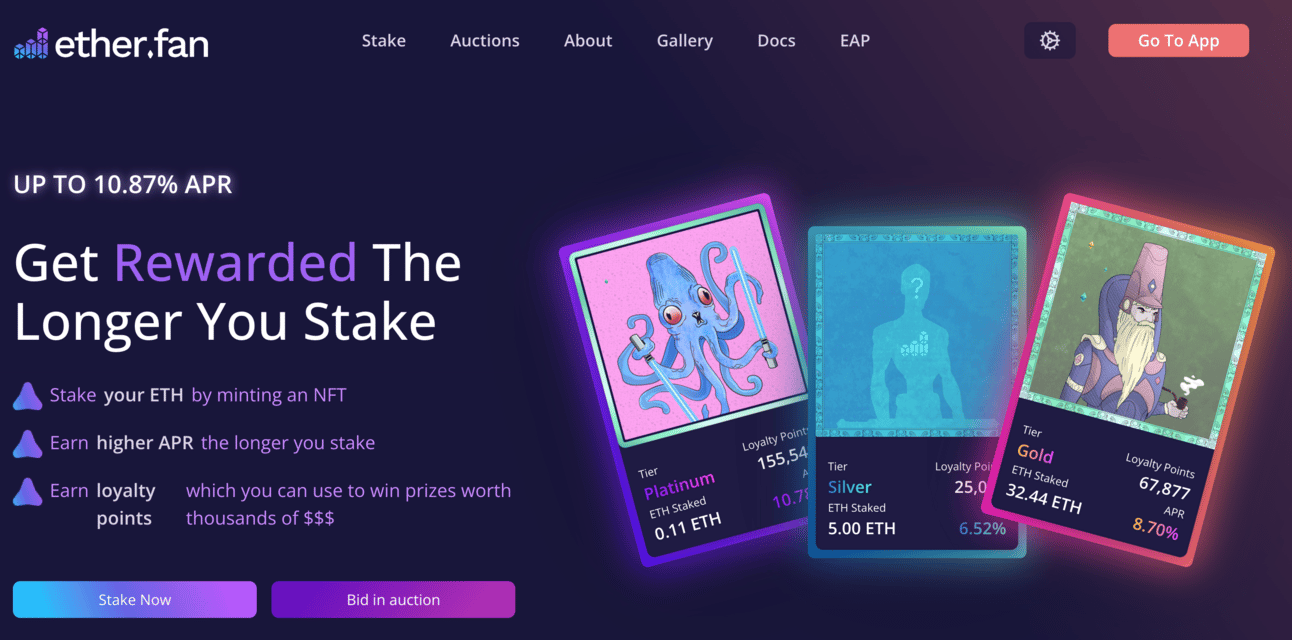Open the Stake menu item
The height and width of the screenshot is (640, 1292).
click(x=384, y=41)
